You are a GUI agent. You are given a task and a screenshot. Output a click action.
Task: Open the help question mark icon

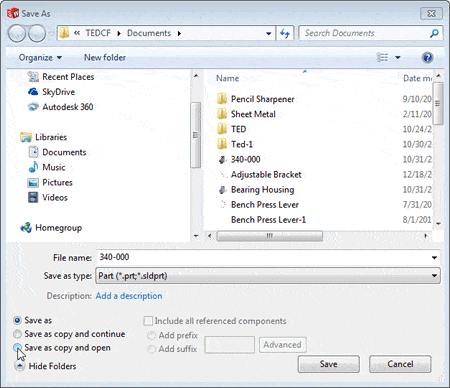pos(427,57)
